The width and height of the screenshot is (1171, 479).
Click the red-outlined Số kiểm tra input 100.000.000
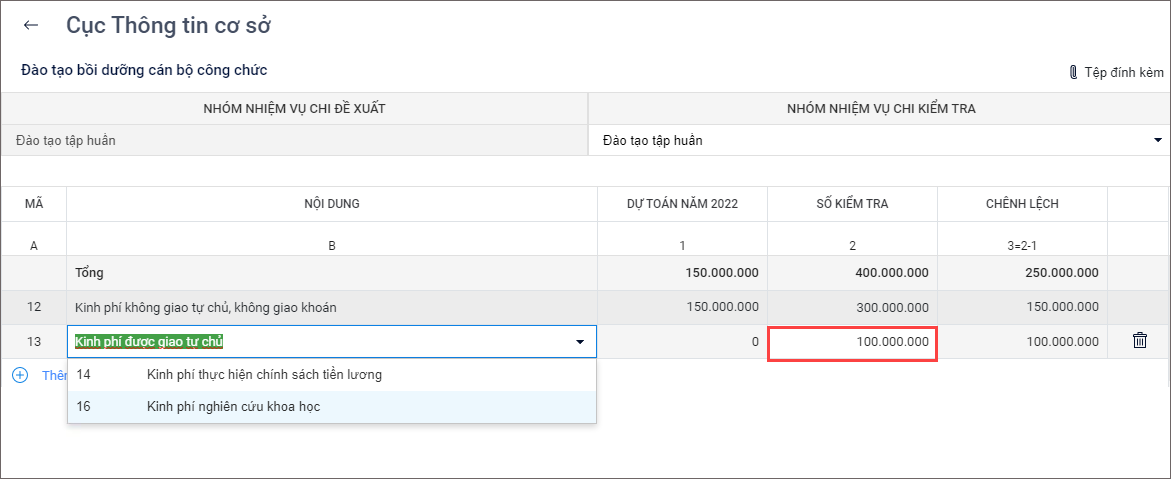(x=852, y=343)
